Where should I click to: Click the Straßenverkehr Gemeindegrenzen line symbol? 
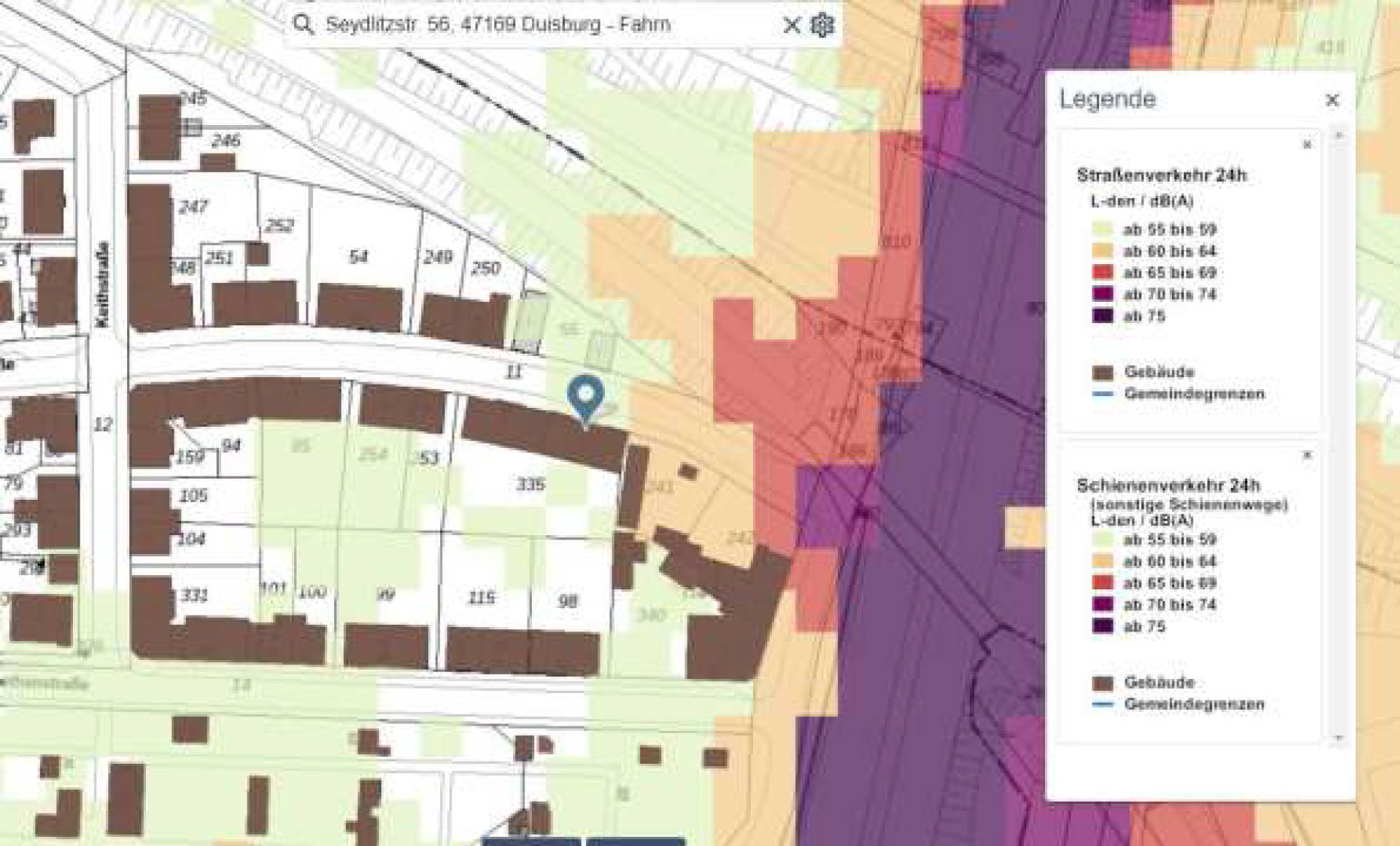pos(1102,394)
